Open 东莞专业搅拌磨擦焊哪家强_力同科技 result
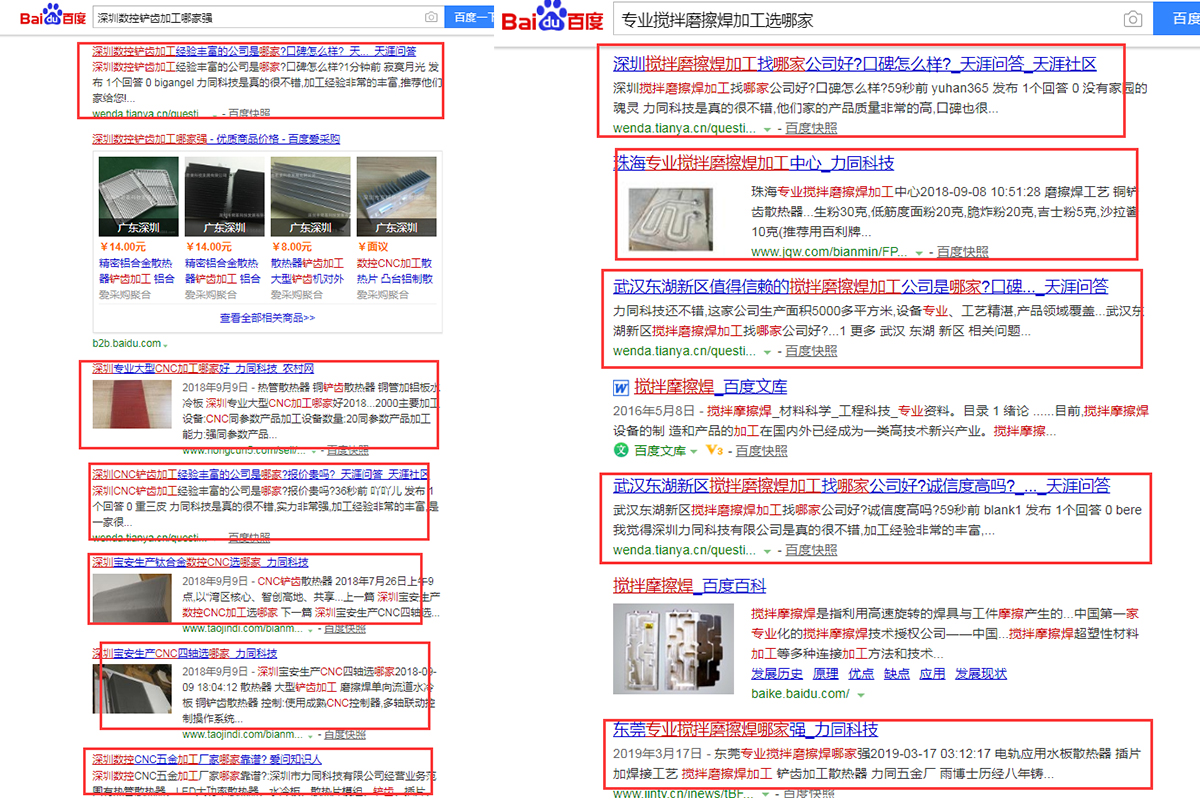Screen dimensions: 1200x805 coord(746,729)
